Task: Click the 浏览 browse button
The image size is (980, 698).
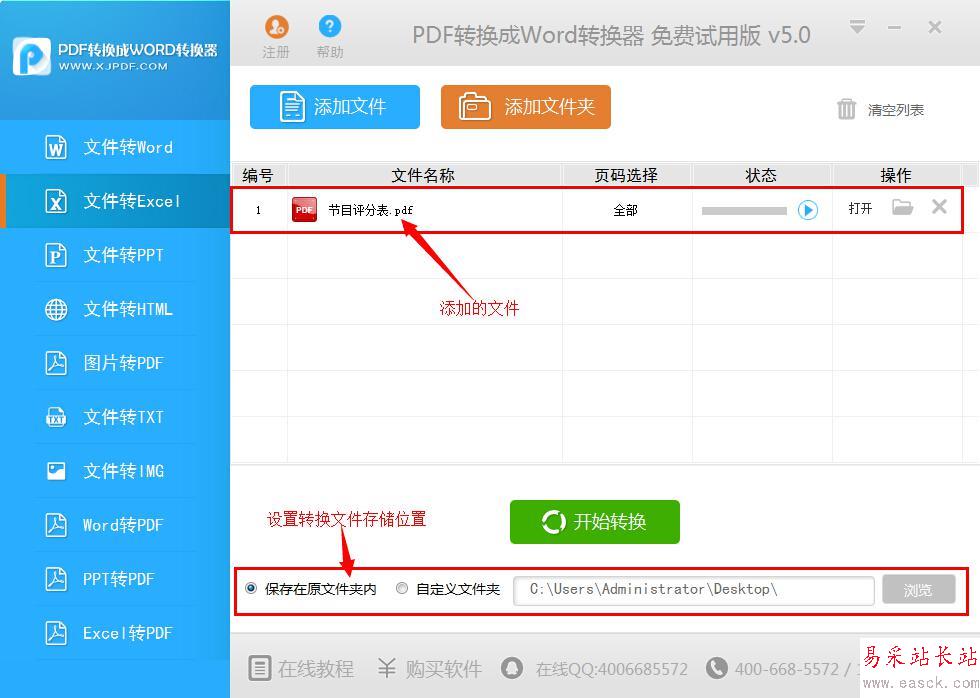Action: 918,590
